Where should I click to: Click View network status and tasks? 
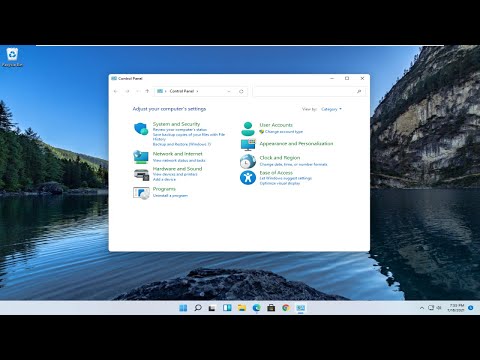(x=179, y=160)
